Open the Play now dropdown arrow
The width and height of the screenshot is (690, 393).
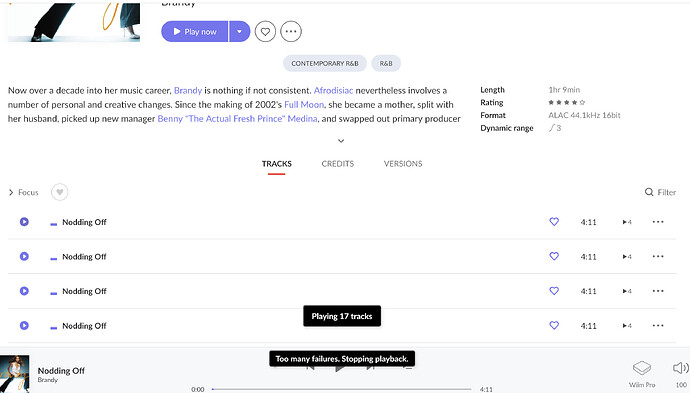point(239,32)
